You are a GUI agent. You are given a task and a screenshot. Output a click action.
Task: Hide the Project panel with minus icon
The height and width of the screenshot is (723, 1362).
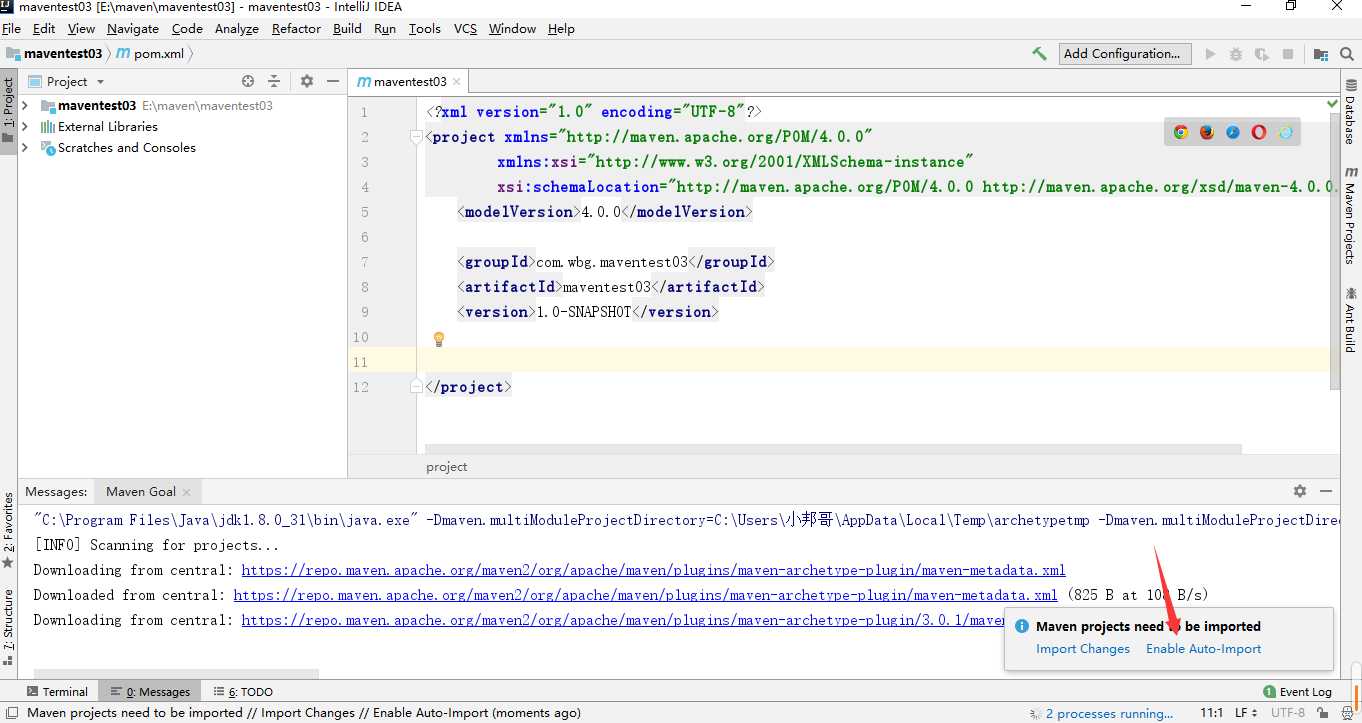coord(333,81)
